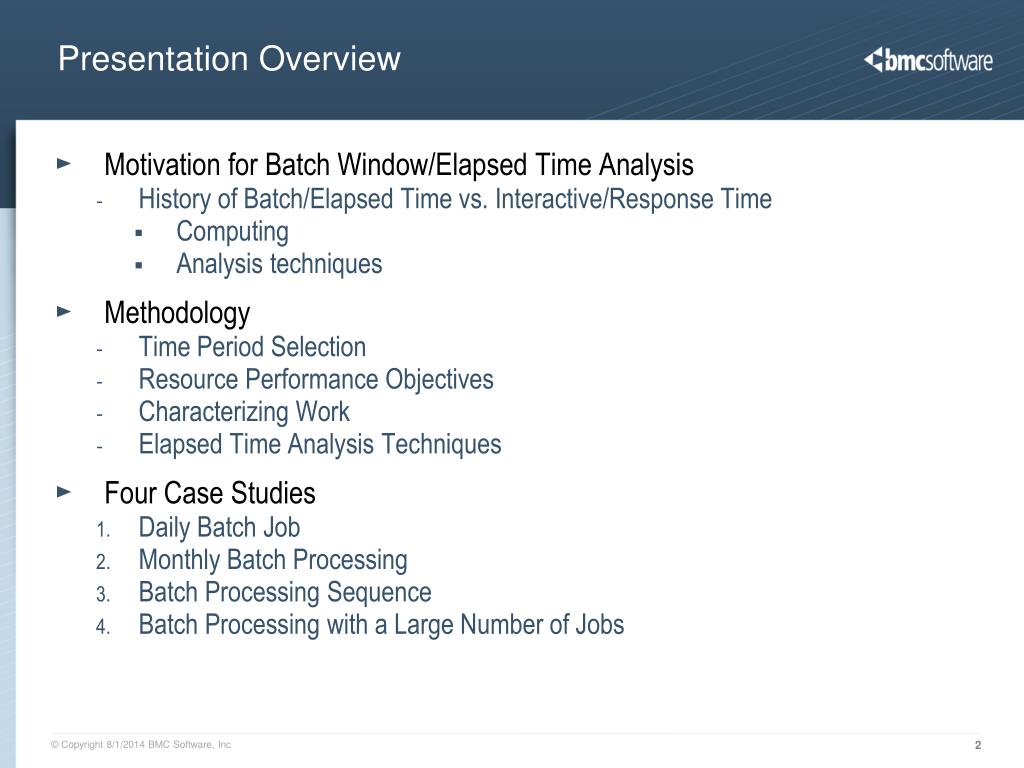This screenshot has width=1024, height=768.
Task: Click Motivation for Batch Window/Elapsed Time Analysis
Action: 399,165
